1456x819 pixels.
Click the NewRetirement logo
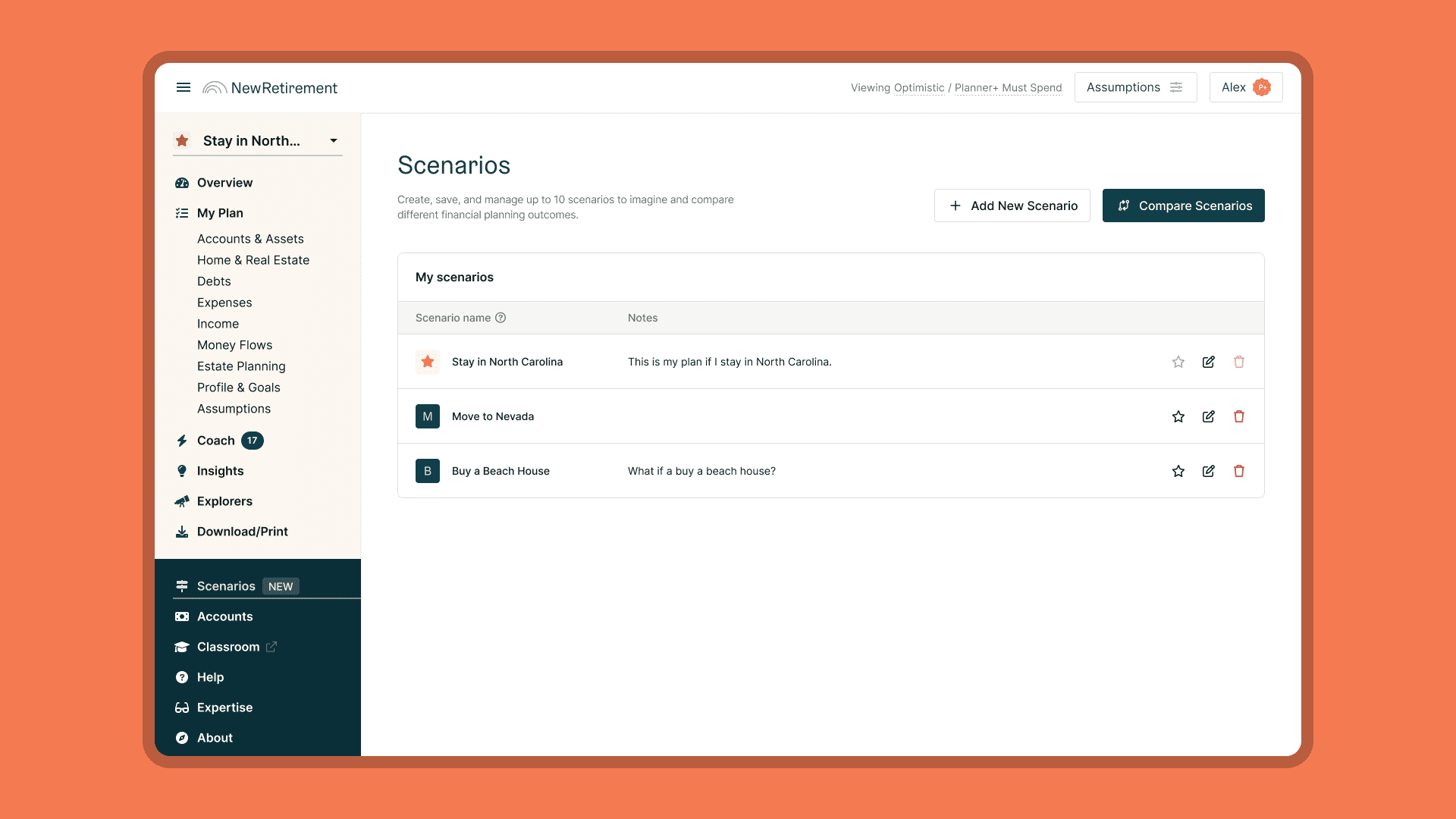pyautogui.click(x=270, y=88)
